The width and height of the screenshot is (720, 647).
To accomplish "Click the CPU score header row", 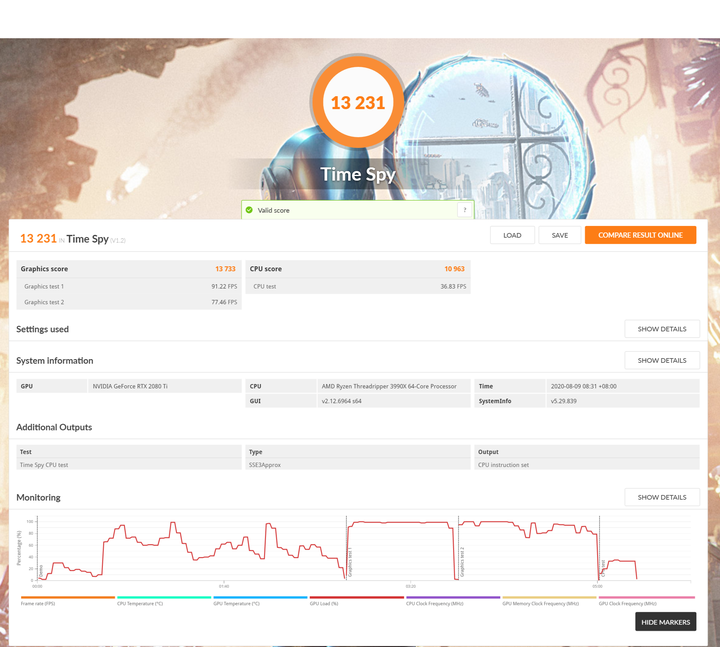I will tap(358, 269).
